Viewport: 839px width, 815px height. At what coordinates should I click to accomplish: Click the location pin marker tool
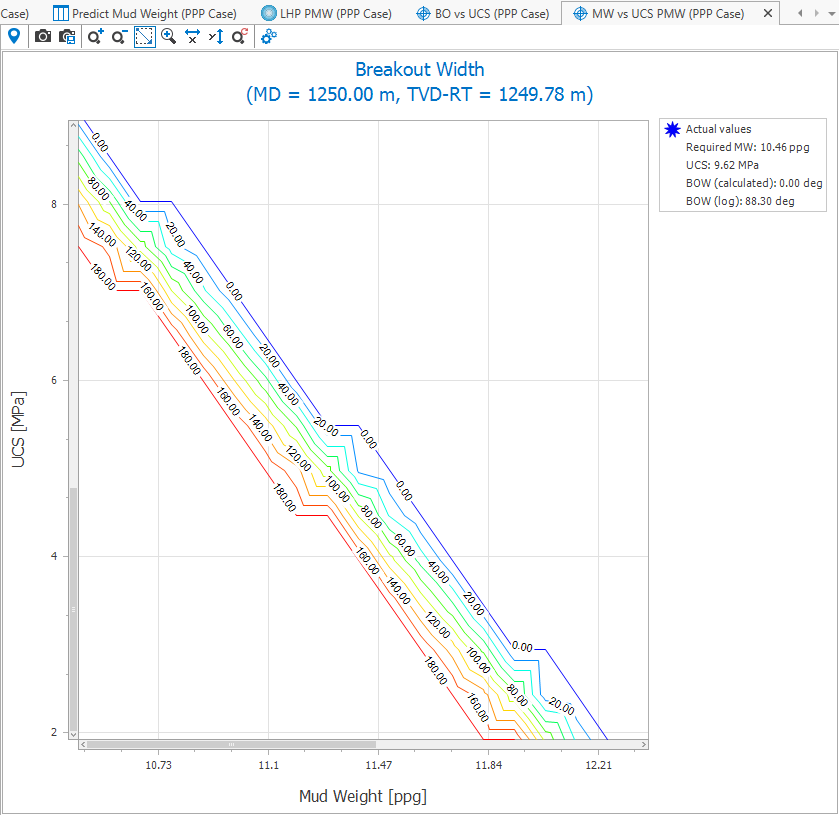pyautogui.click(x=14, y=36)
